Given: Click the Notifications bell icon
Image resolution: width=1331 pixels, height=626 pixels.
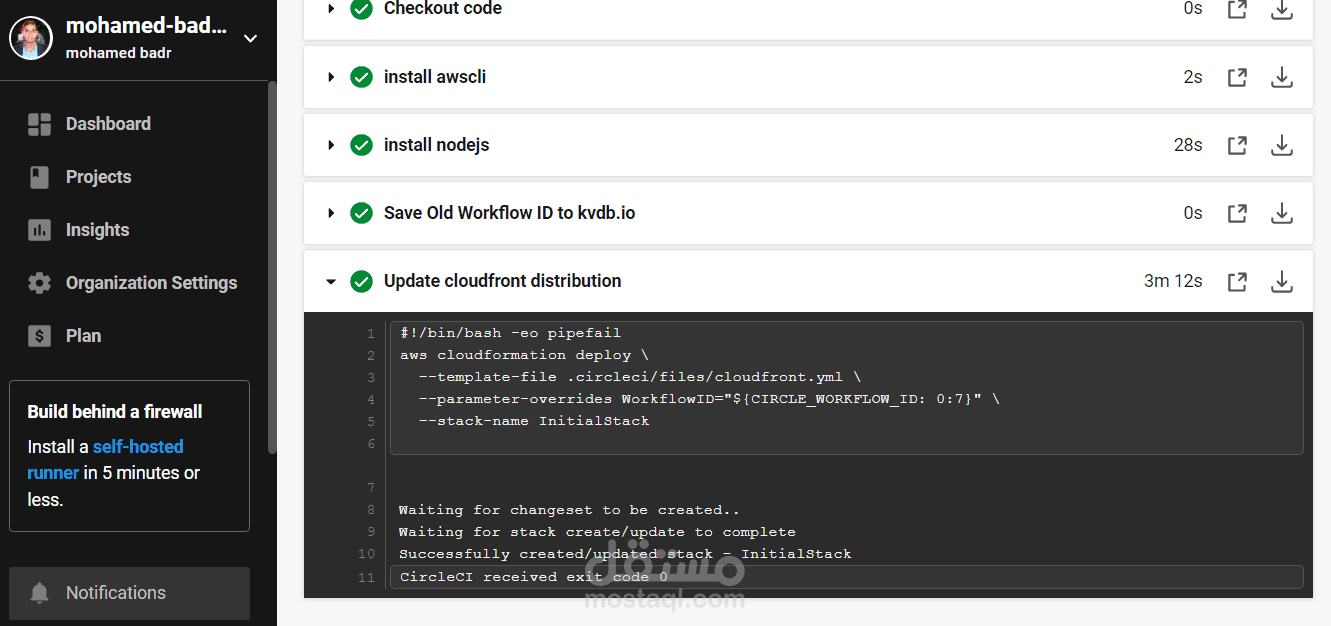Looking at the screenshot, I should [40, 593].
